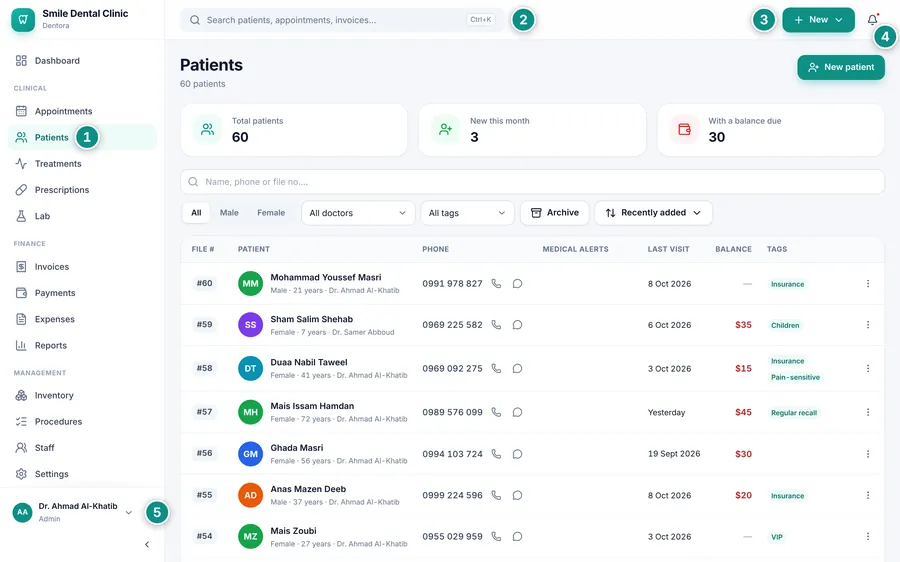Viewport: 900px width, 562px height.
Task: Click the Smile Dental Clinic tooth logo
Action: point(23,20)
